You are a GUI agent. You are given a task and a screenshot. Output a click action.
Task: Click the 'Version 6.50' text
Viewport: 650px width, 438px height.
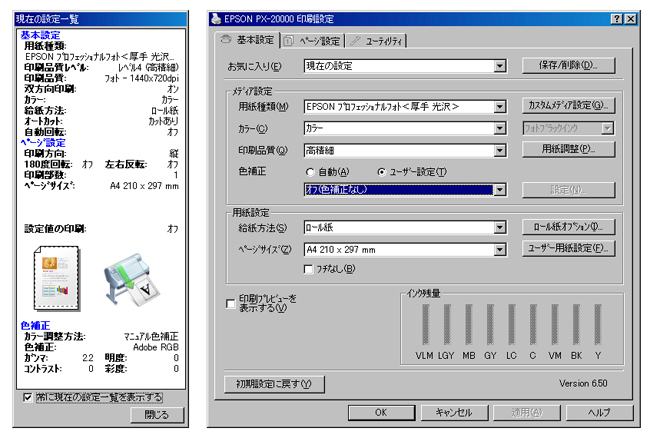(583, 383)
